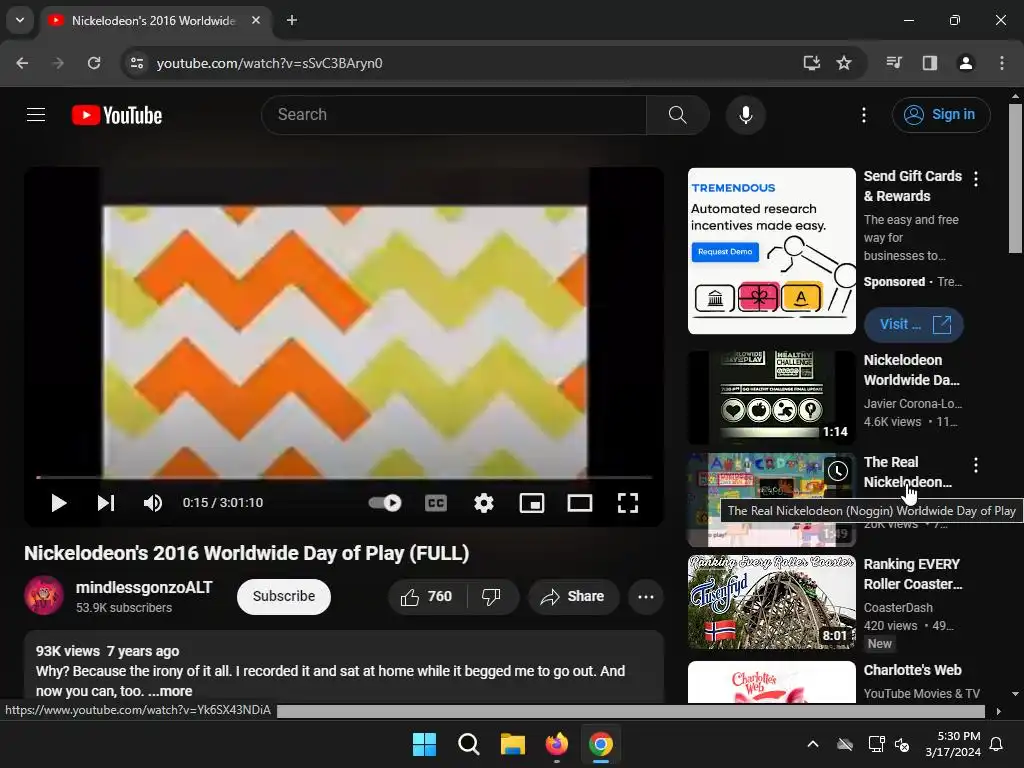Screen dimensions: 1024x768
Task: Close the Nickelodeon's 2016 Worldwide tab
Action: (x=256, y=20)
